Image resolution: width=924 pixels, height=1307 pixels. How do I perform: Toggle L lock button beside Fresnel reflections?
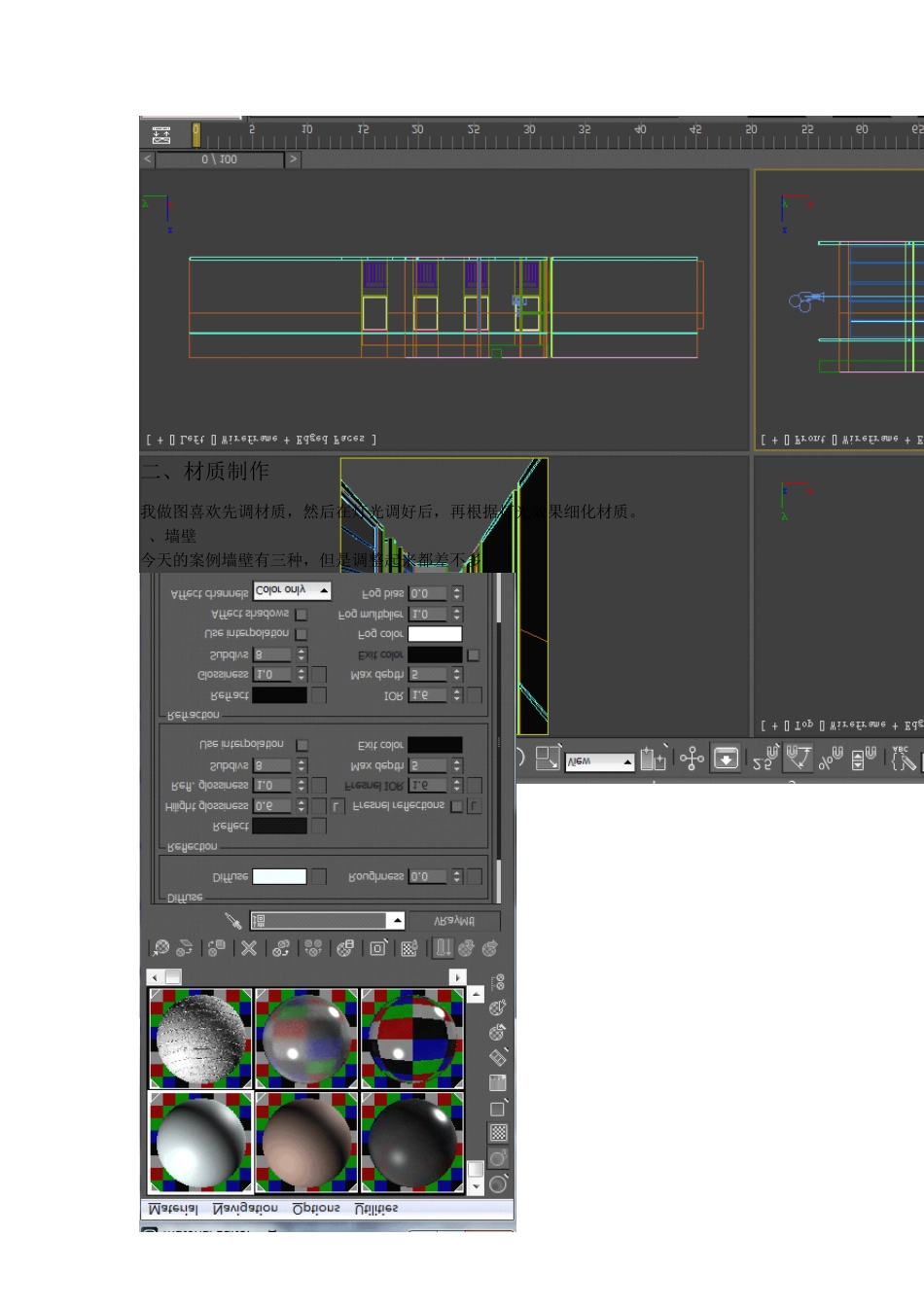click(x=475, y=806)
